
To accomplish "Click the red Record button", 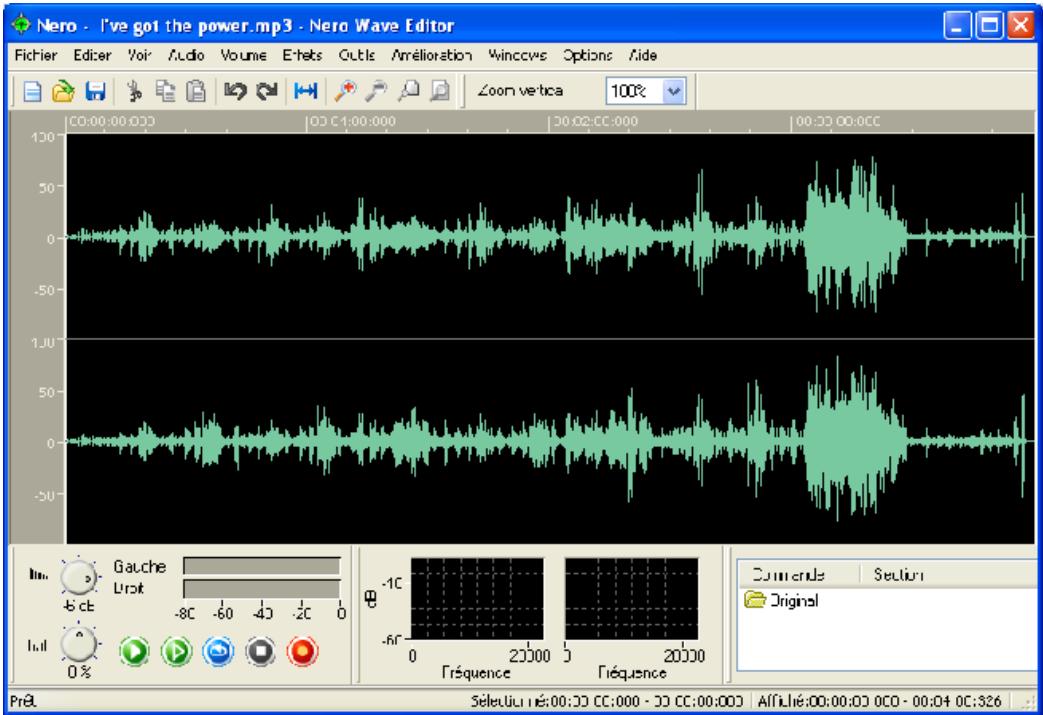I will (x=302, y=651).
